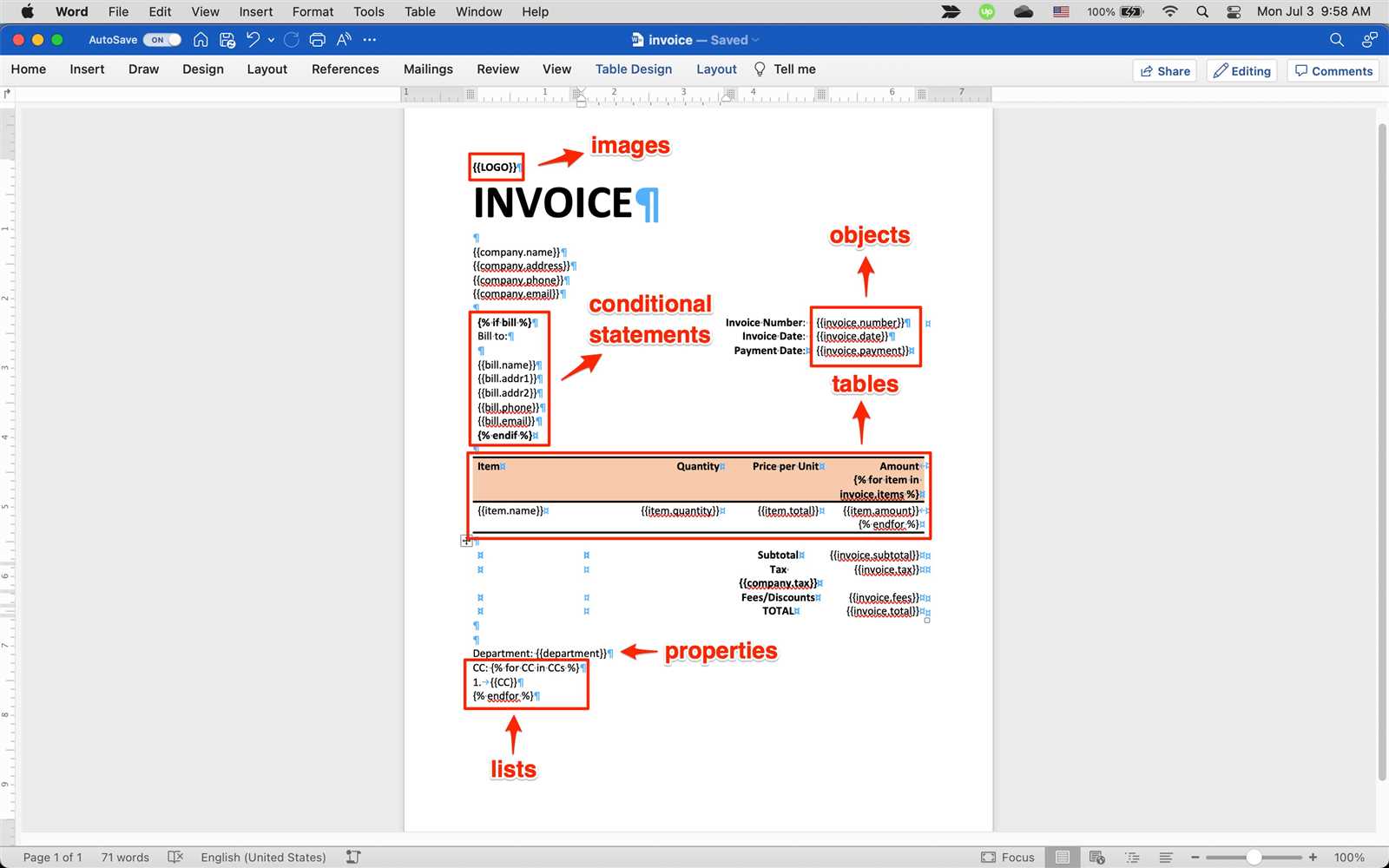Viewport: 1389px width, 868px height.
Task: Click the {{invoice.total}} cell
Action: [x=883, y=611]
